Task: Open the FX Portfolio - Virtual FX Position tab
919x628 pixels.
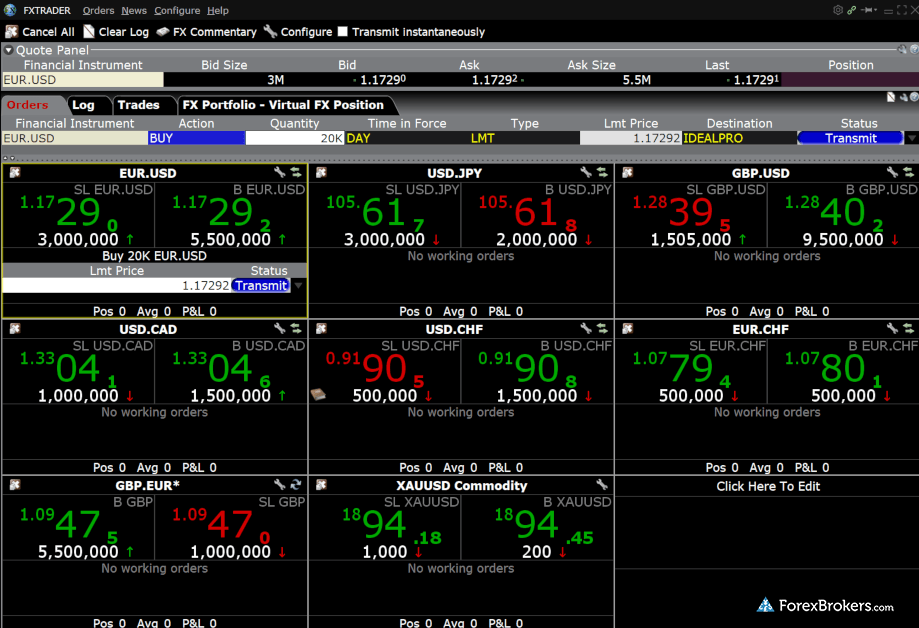Action: (x=283, y=105)
